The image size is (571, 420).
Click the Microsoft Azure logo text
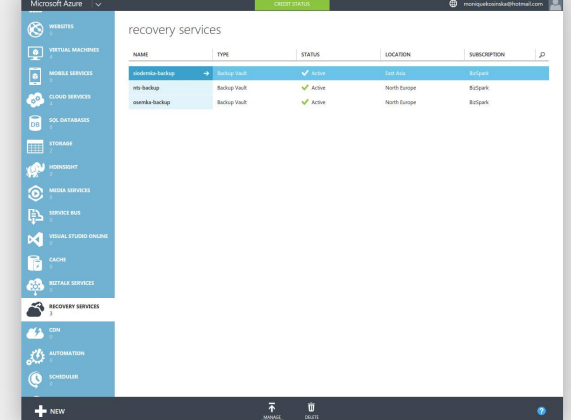click(x=56, y=4)
